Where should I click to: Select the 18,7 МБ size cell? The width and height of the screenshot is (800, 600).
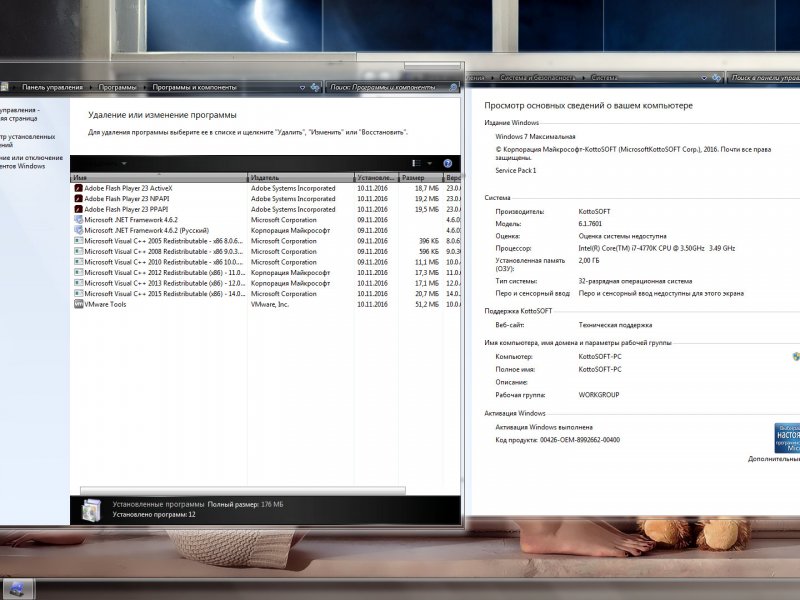pyautogui.click(x=427, y=189)
